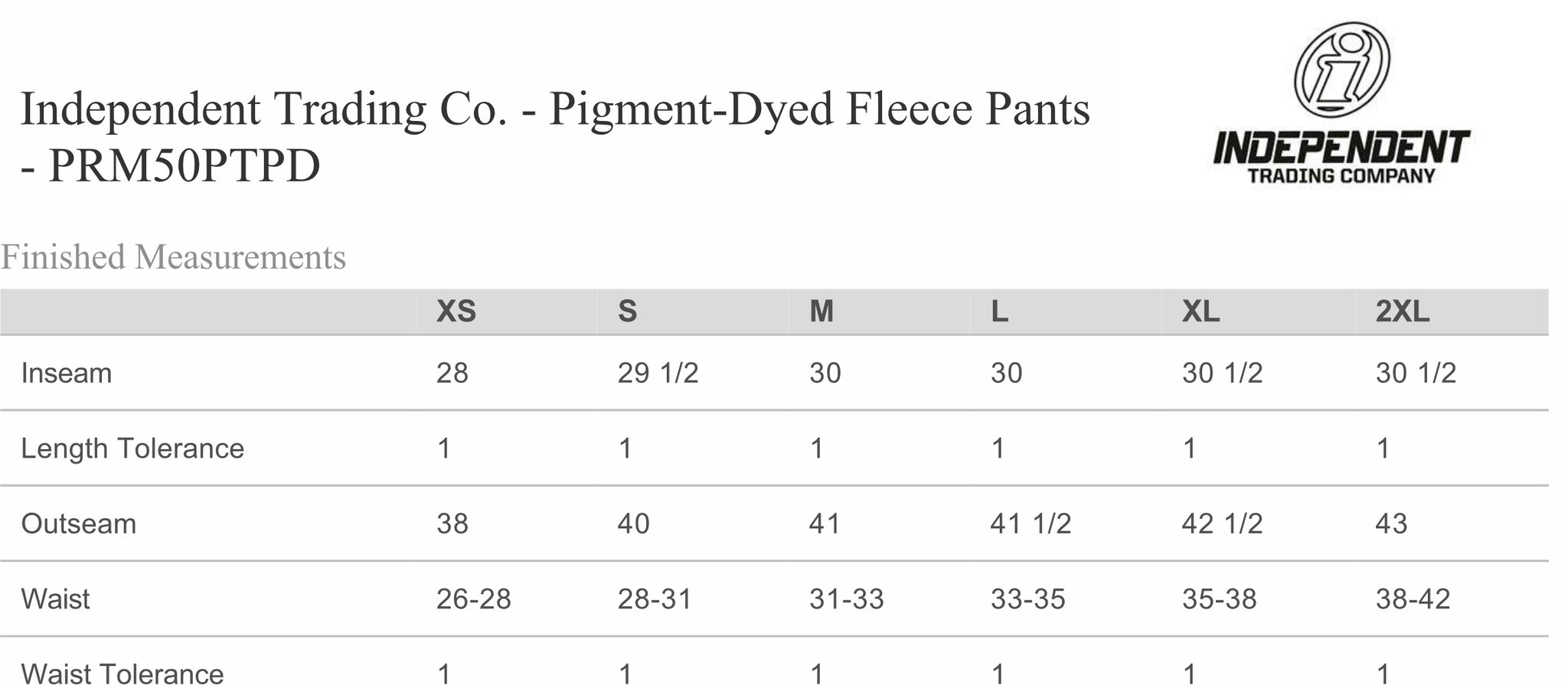Click the Finished Measurements heading
The image size is (1568, 685).
173,257
